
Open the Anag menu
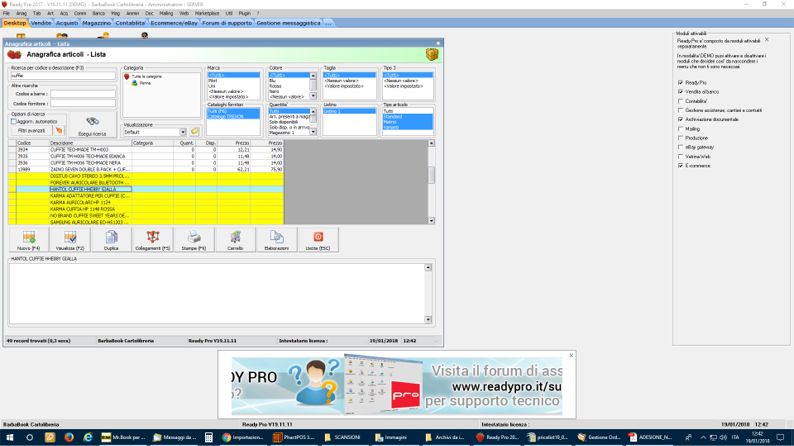tap(21, 13)
